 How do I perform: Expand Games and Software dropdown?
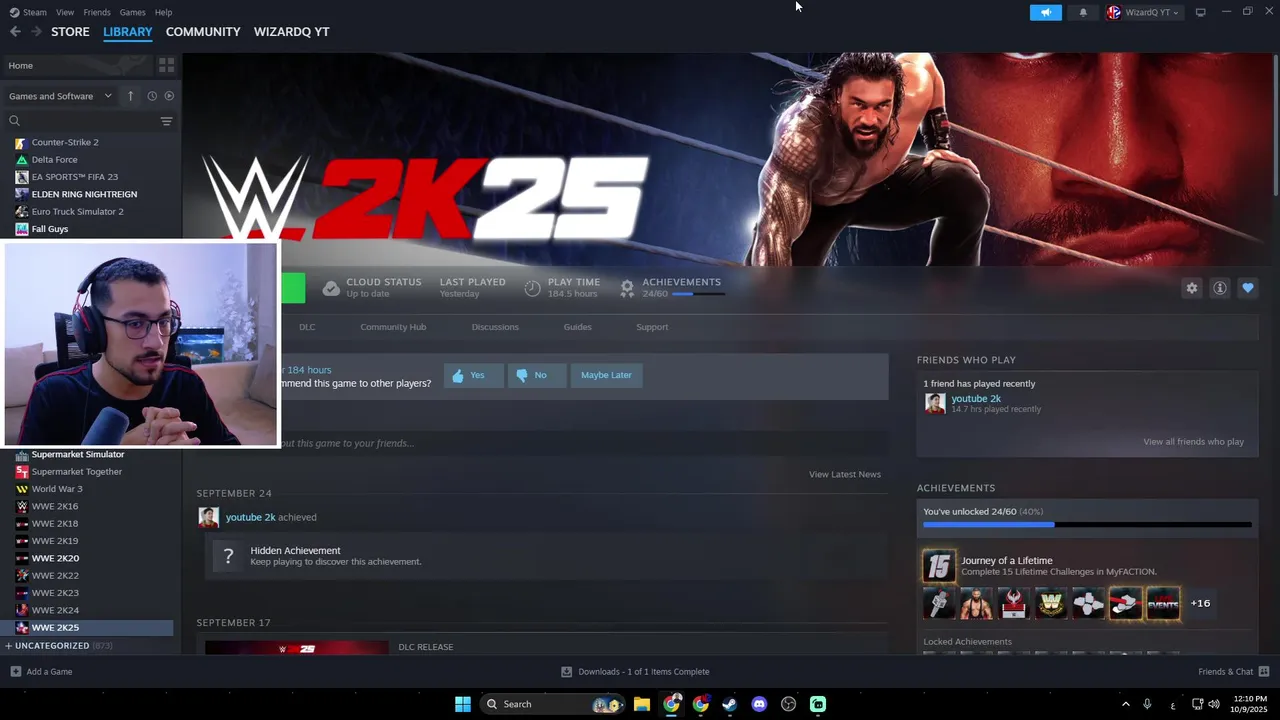click(x=60, y=96)
